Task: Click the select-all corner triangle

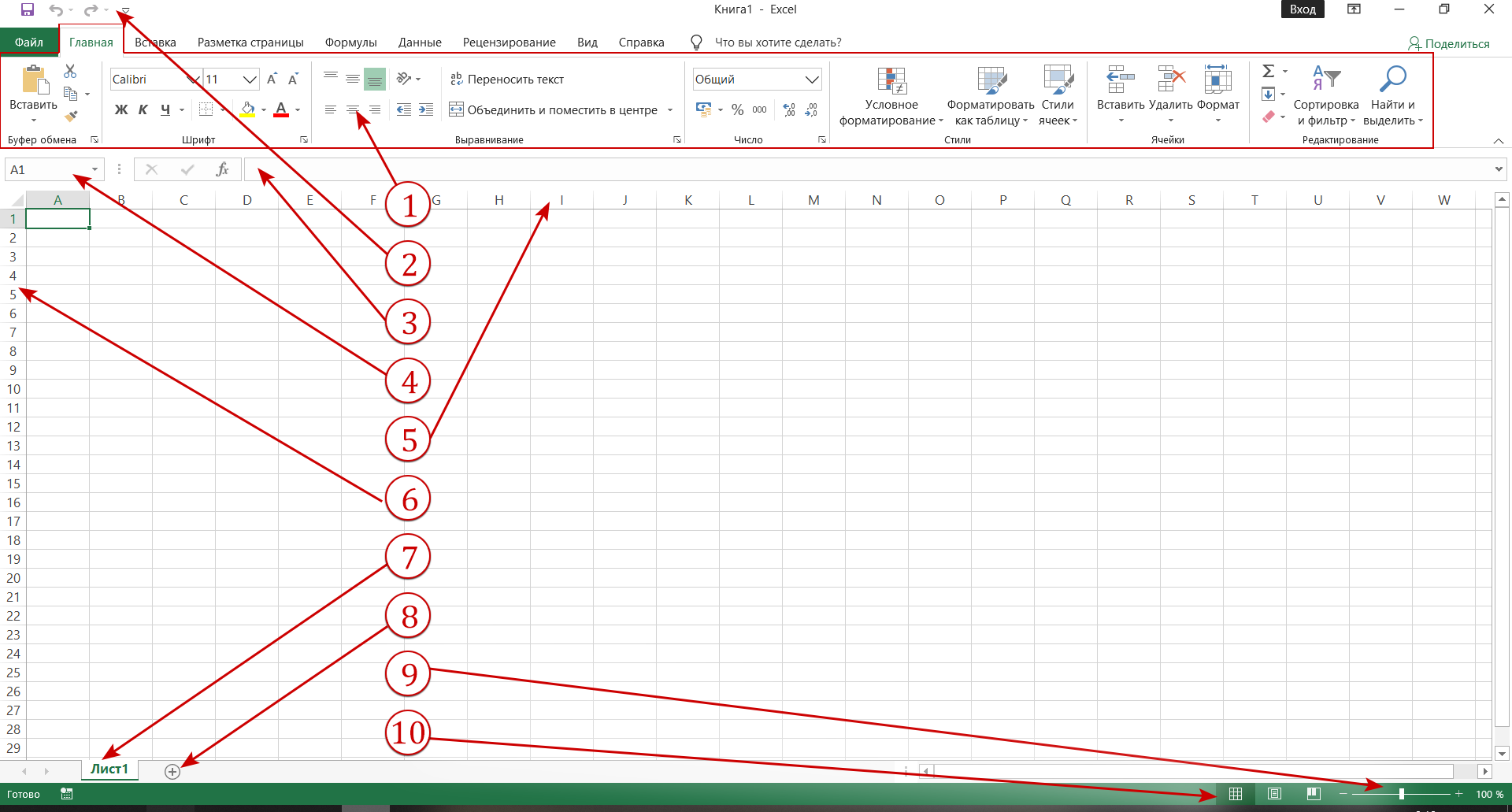Action: pyautogui.click(x=17, y=201)
